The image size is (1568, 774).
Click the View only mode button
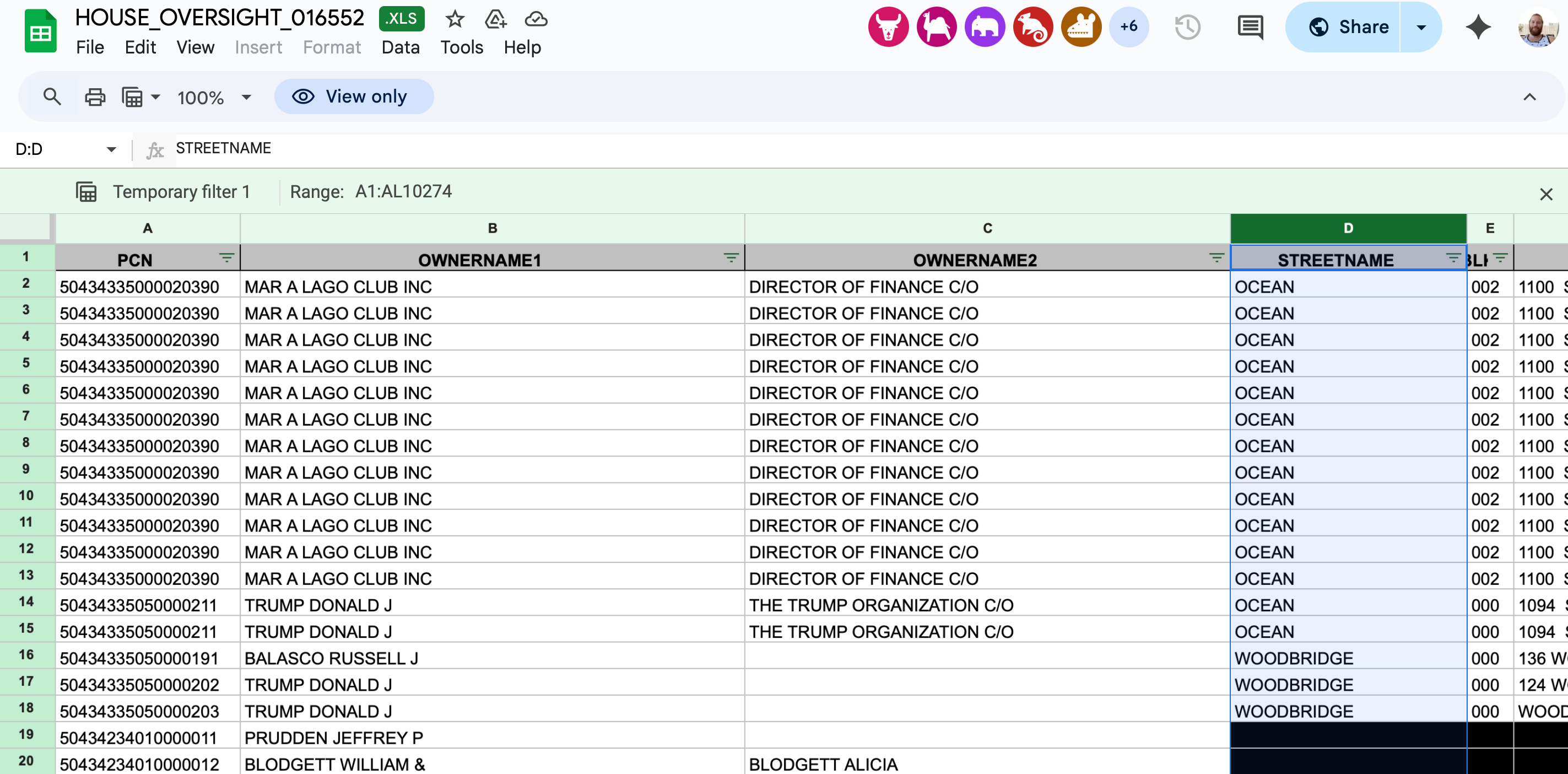click(354, 96)
